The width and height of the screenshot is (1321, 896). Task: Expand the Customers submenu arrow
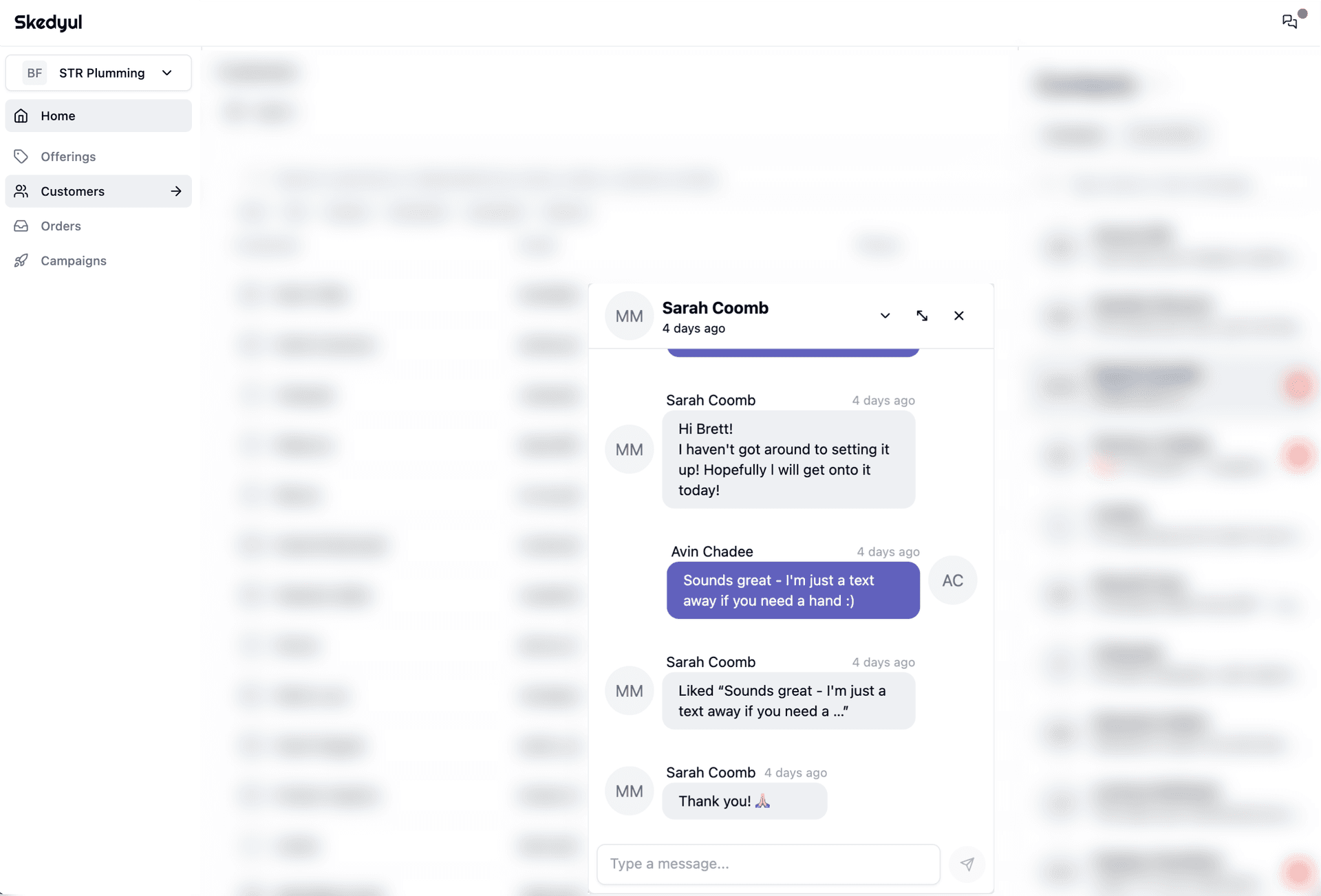[x=175, y=190]
